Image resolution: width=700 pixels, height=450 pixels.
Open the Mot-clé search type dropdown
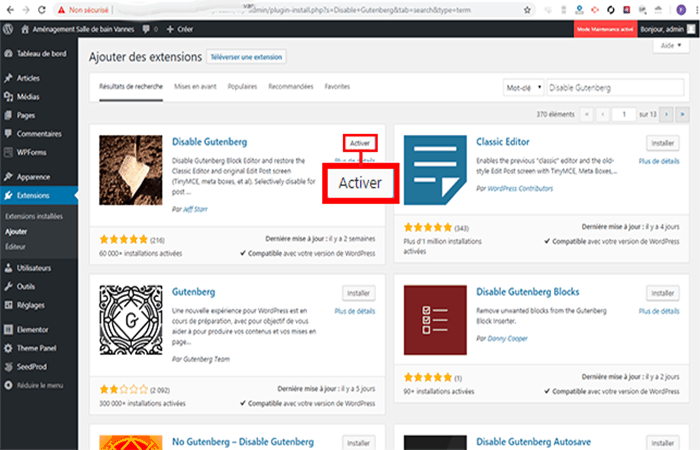click(523, 88)
